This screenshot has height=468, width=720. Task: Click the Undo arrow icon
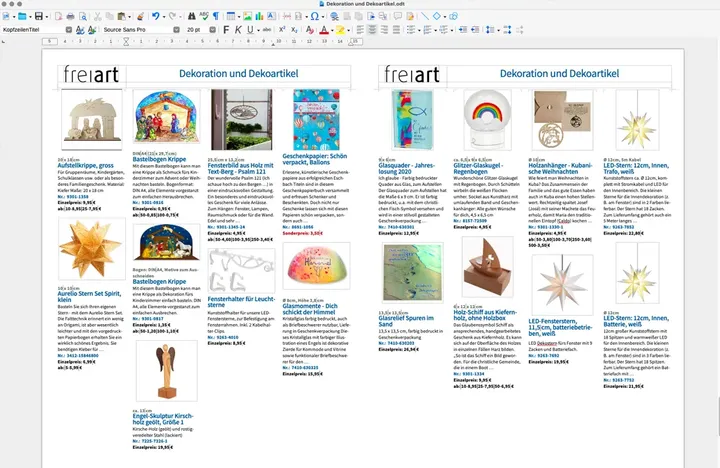(156, 17)
